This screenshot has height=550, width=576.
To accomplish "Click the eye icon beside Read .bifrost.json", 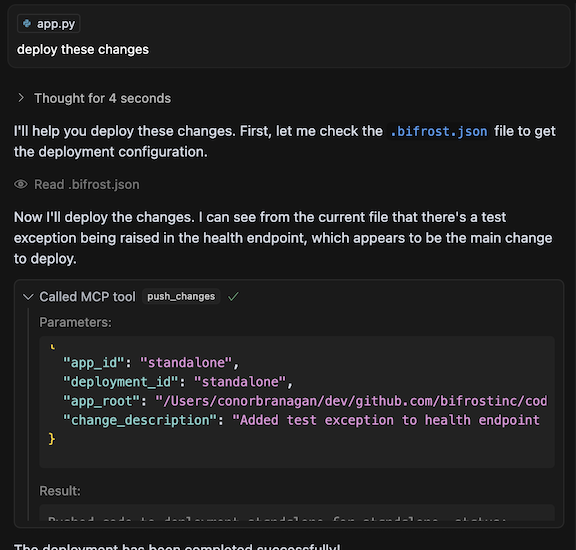I will (x=21, y=184).
